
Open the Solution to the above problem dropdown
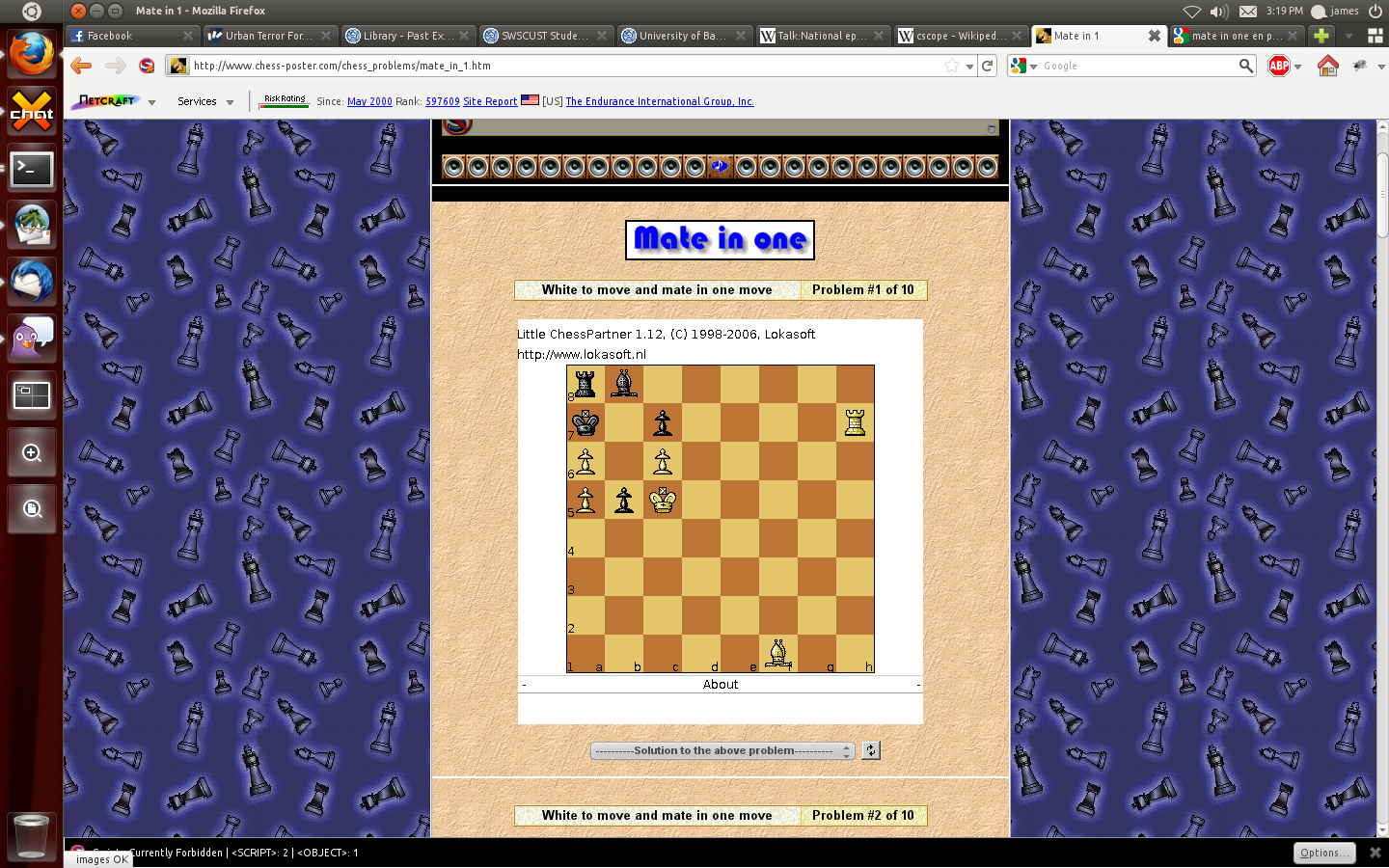pyautogui.click(x=722, y=750)
